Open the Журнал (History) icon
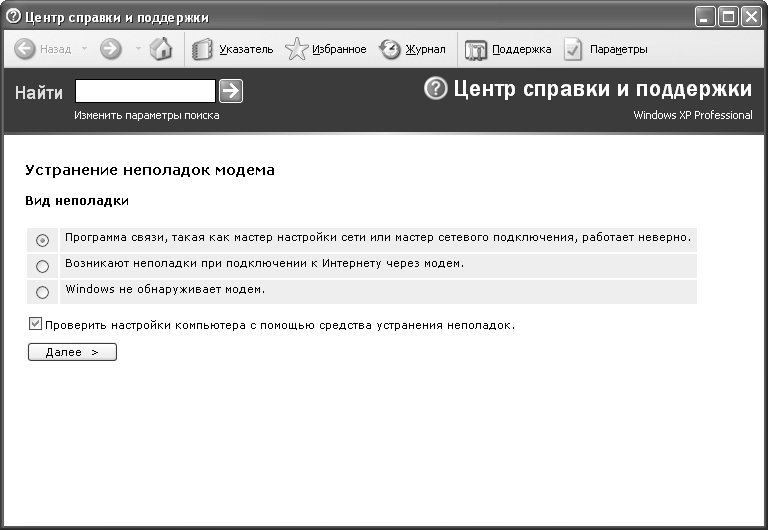768x530 pixels. 390,49
